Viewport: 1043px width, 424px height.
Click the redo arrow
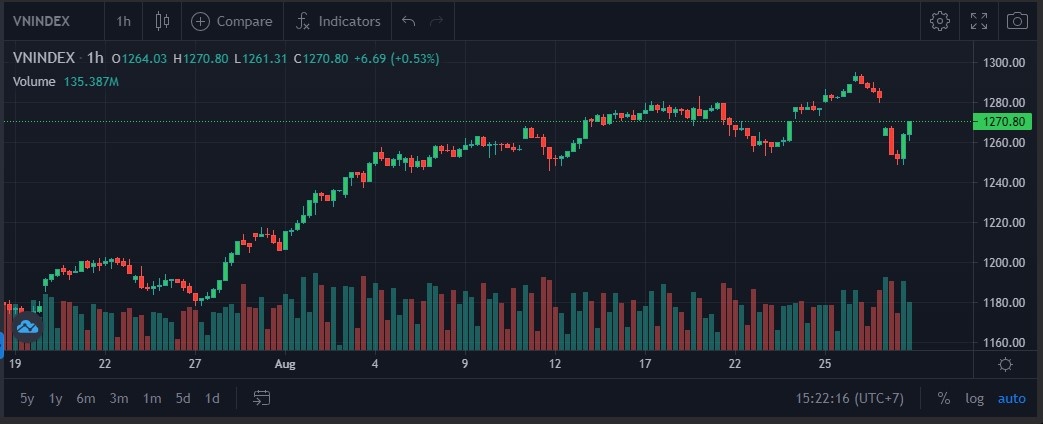(x=436, y=21)
